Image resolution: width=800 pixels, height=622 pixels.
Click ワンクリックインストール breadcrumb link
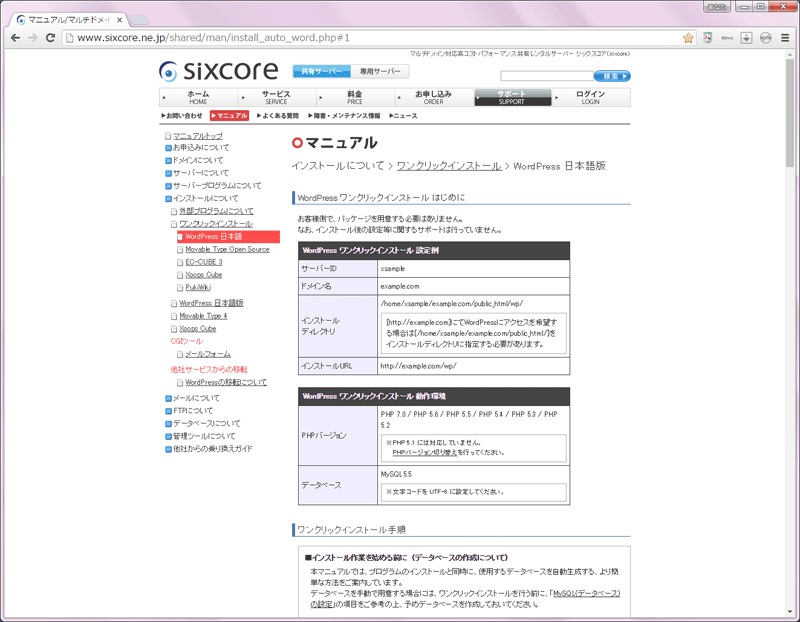coord(449,166)
